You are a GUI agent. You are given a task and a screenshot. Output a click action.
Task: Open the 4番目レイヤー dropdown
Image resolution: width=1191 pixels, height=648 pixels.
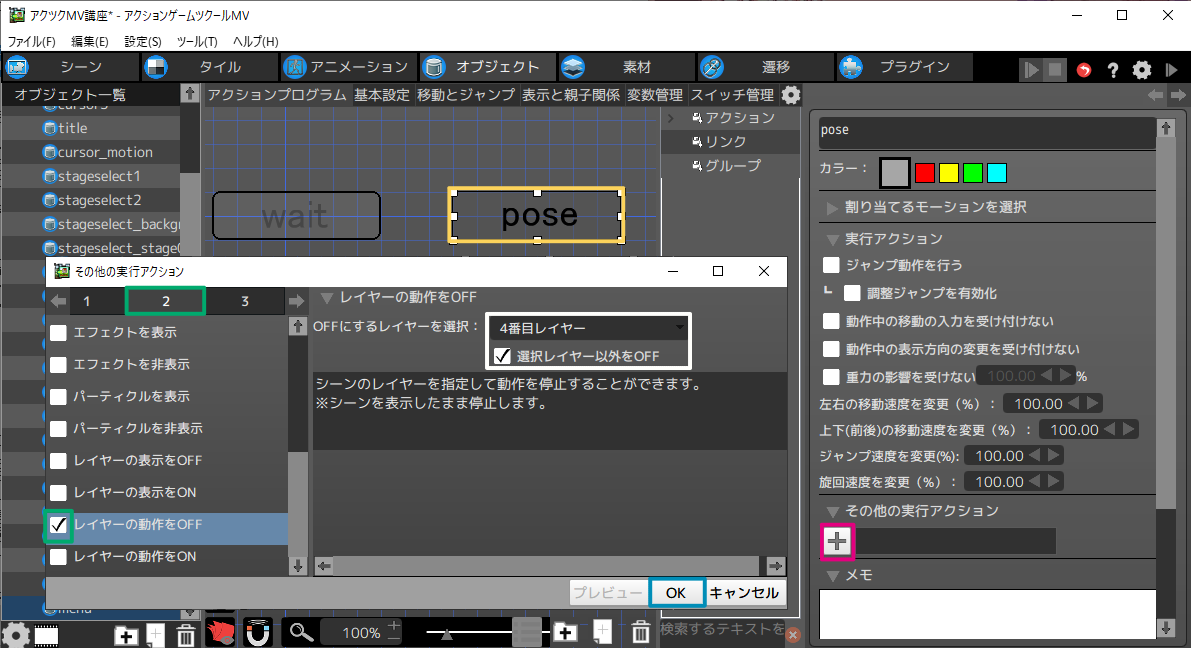[588, 328]
